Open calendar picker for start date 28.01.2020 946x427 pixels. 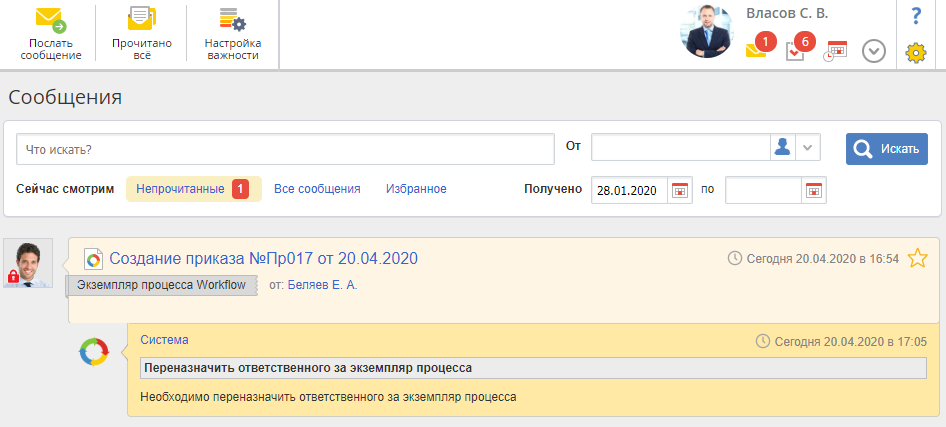pos(681,189)
